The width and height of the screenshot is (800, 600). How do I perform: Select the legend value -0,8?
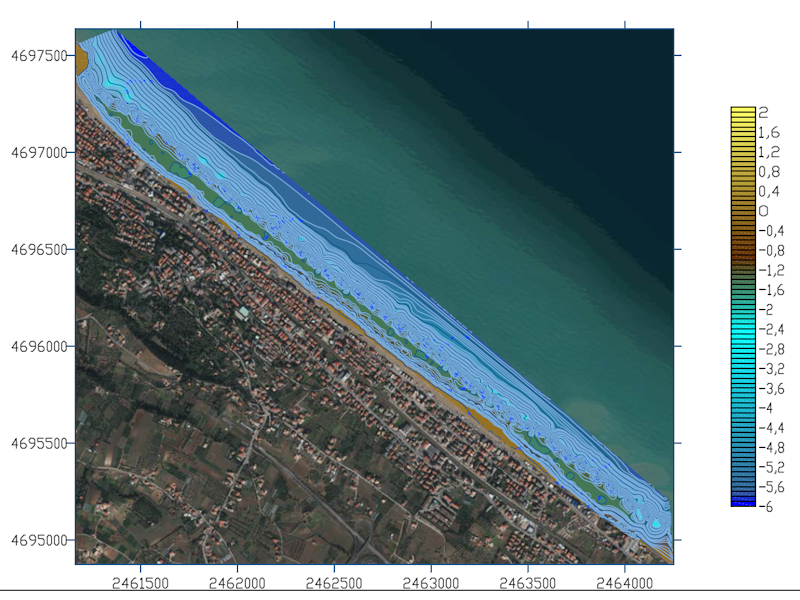coord(771,251)
